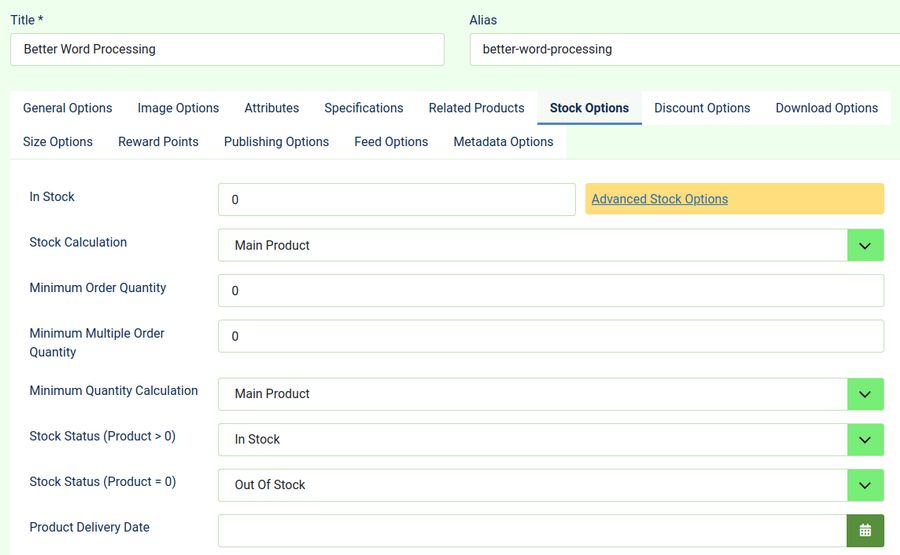Click the Advanced Stock Options link
The width and height of the screenshot is (900, 555).
coord(659,199)
